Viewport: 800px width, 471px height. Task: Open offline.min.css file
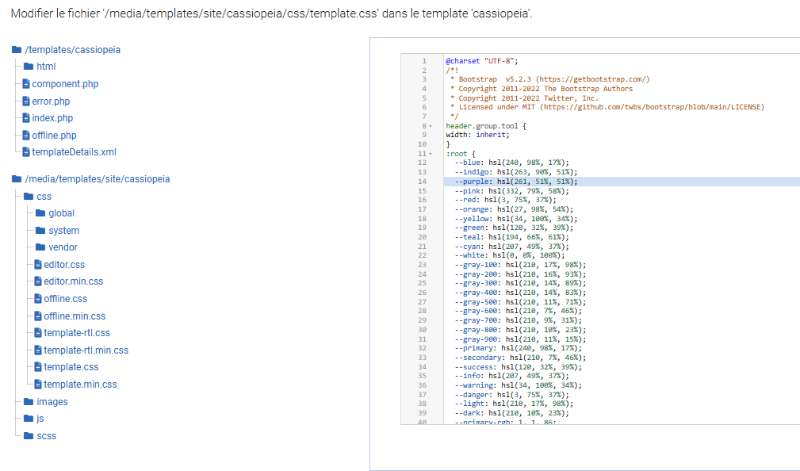(x=74, y=316)
